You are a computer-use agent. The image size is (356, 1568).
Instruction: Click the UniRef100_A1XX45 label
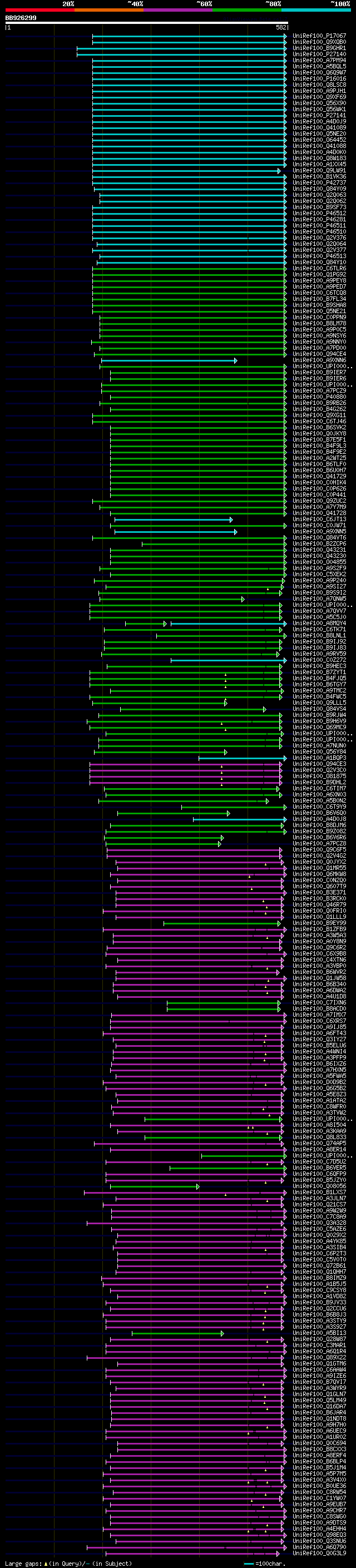pyautogui.click(x=319, y=164)
